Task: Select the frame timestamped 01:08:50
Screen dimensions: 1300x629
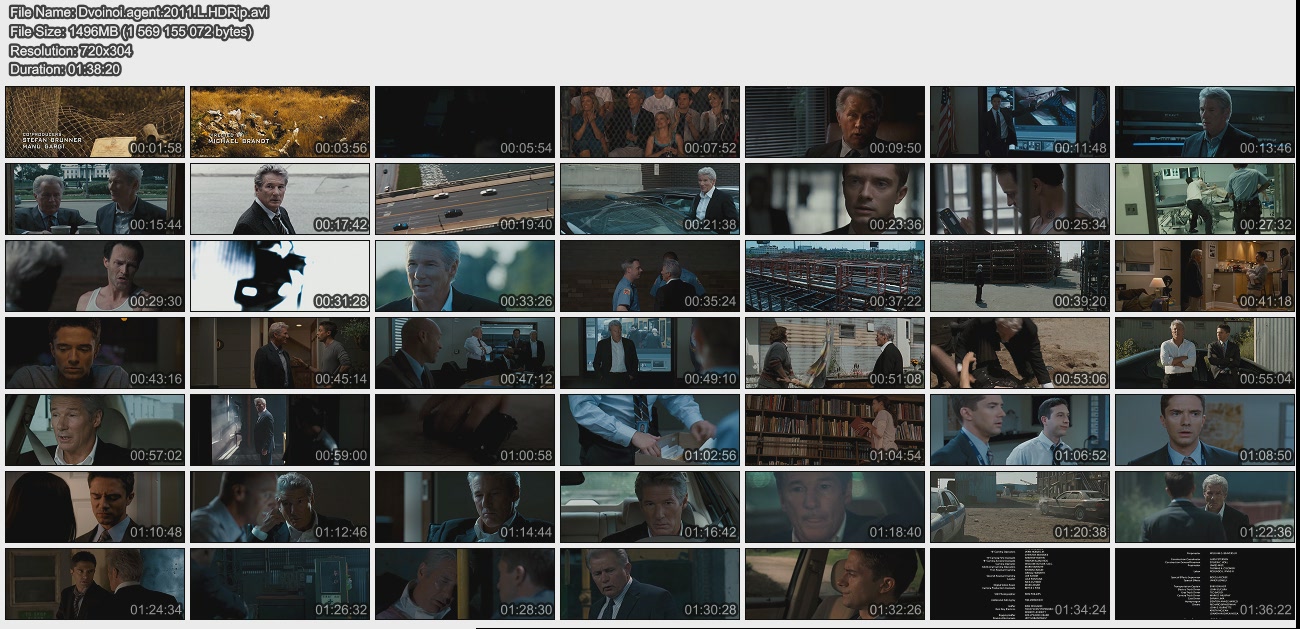Action: (1205, 430)
